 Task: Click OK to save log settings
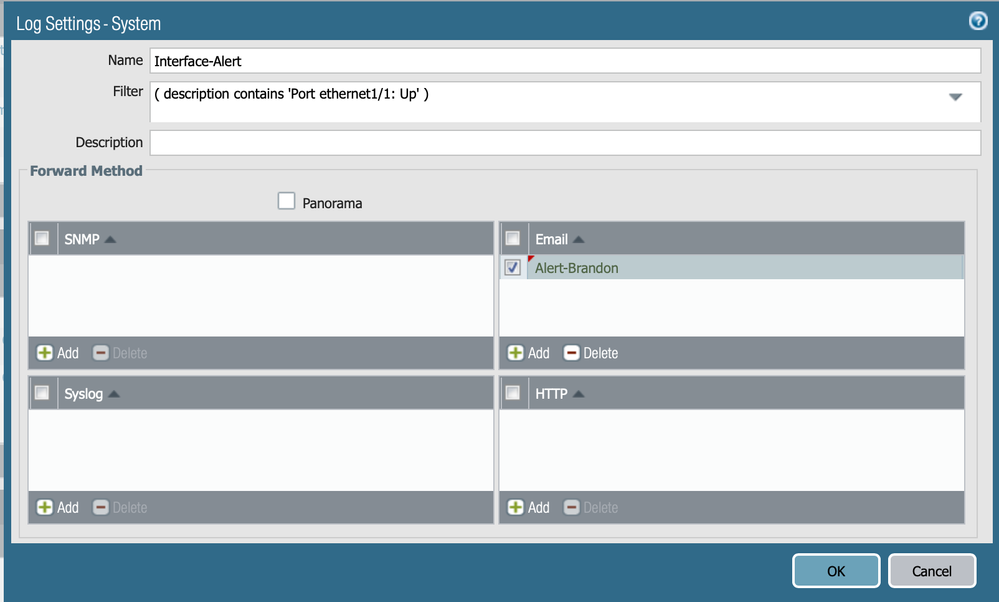[x=836, y=571]
